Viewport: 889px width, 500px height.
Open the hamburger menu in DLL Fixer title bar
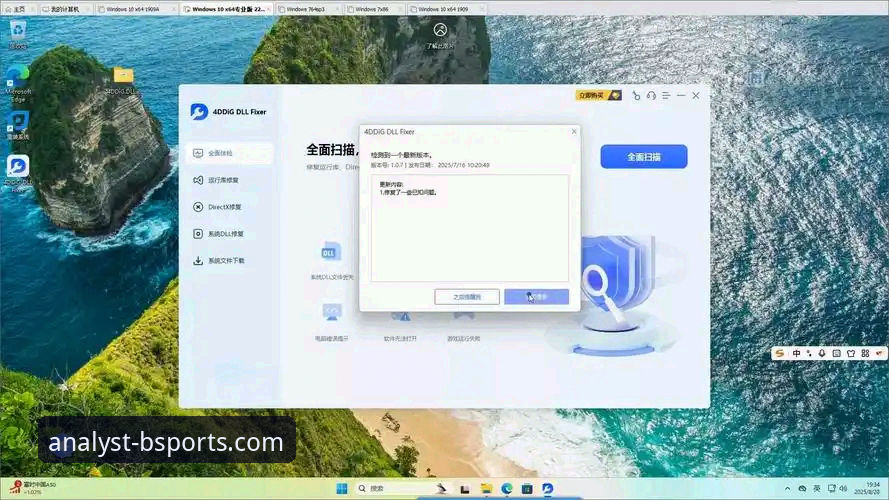(666, 96)
